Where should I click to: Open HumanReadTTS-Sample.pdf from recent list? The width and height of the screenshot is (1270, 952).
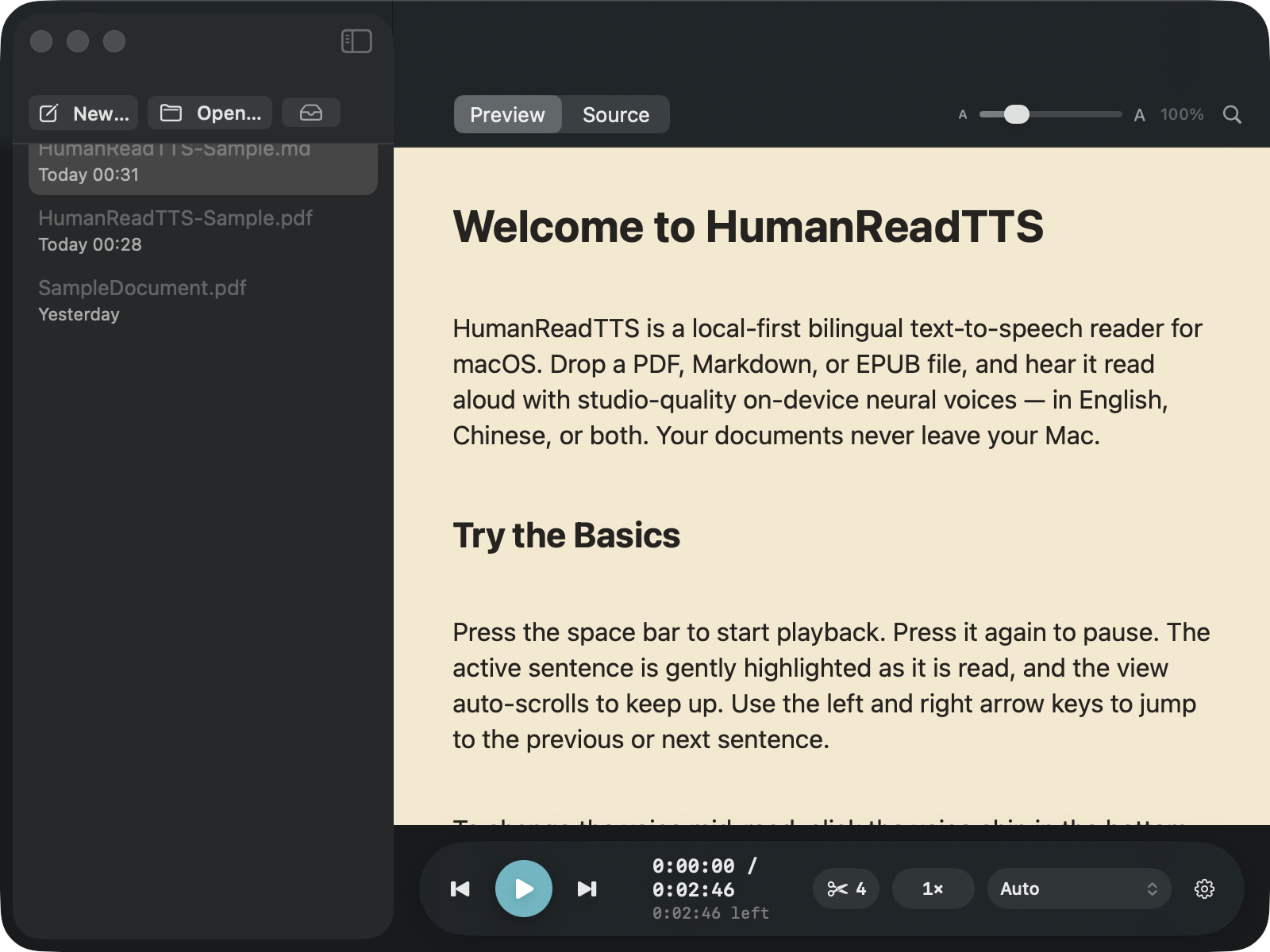click(203, 231)
